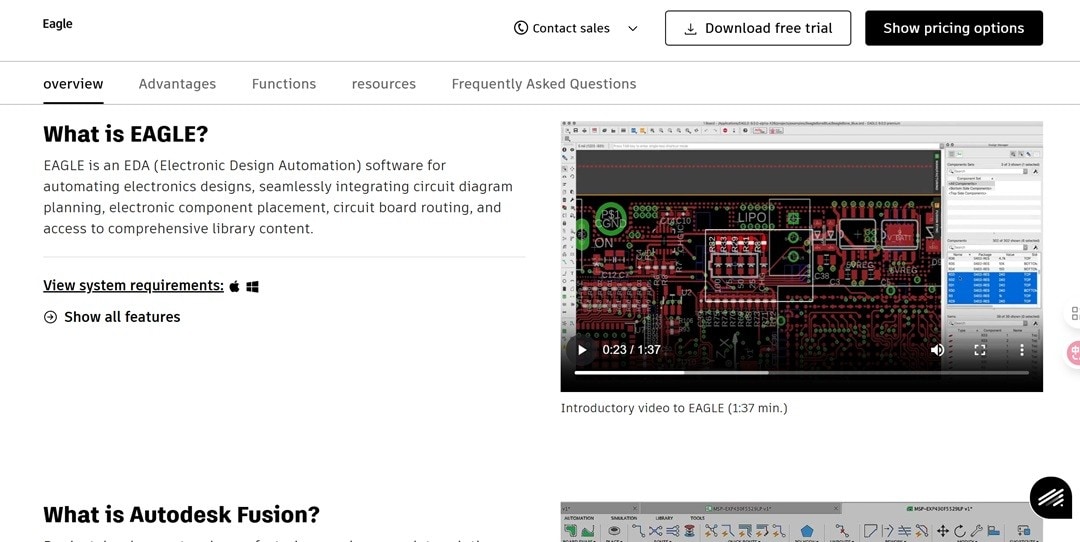Switch to the Advantages tab

click(x=177, y=84)
